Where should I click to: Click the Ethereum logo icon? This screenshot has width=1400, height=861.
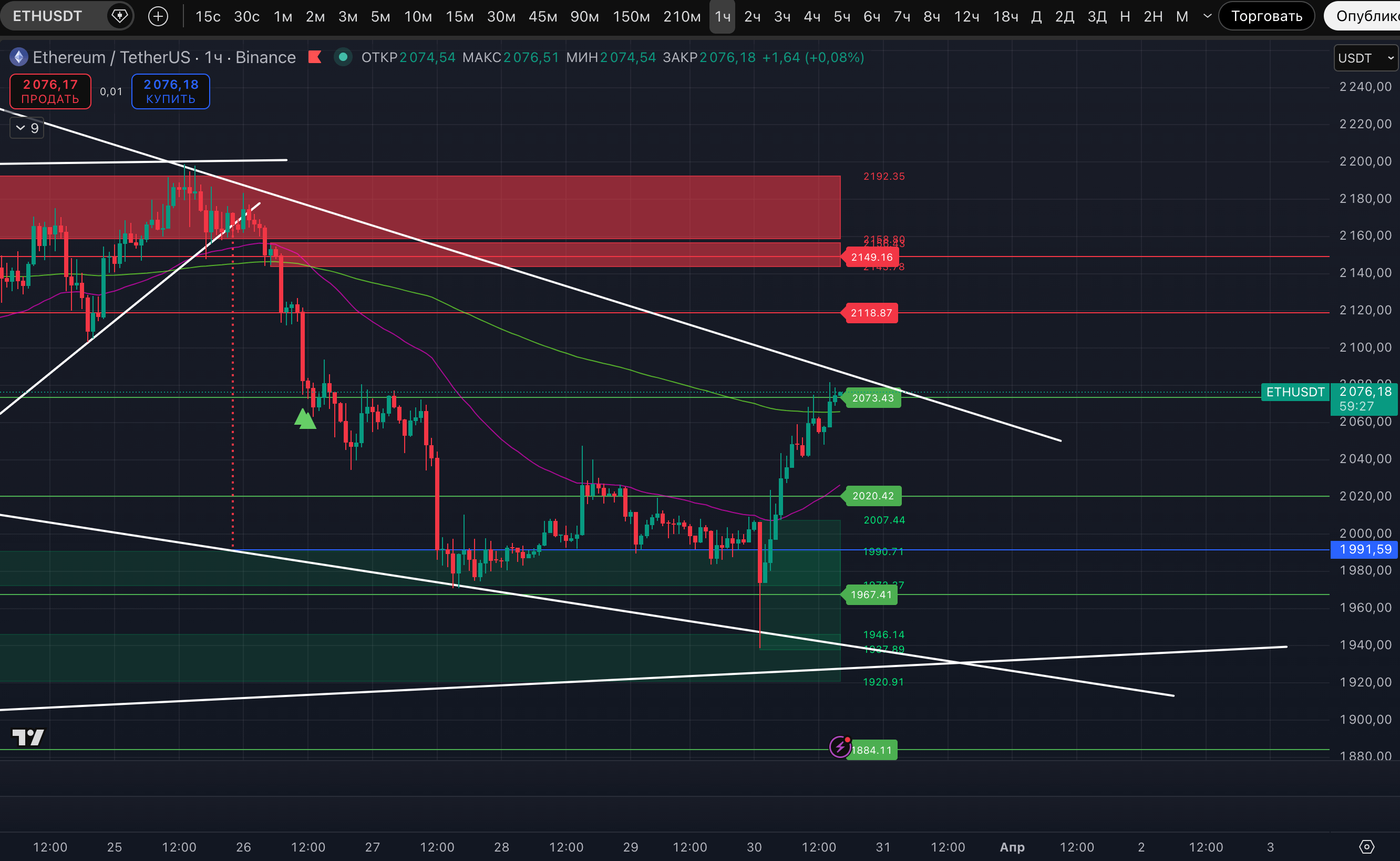click(19, 57)
